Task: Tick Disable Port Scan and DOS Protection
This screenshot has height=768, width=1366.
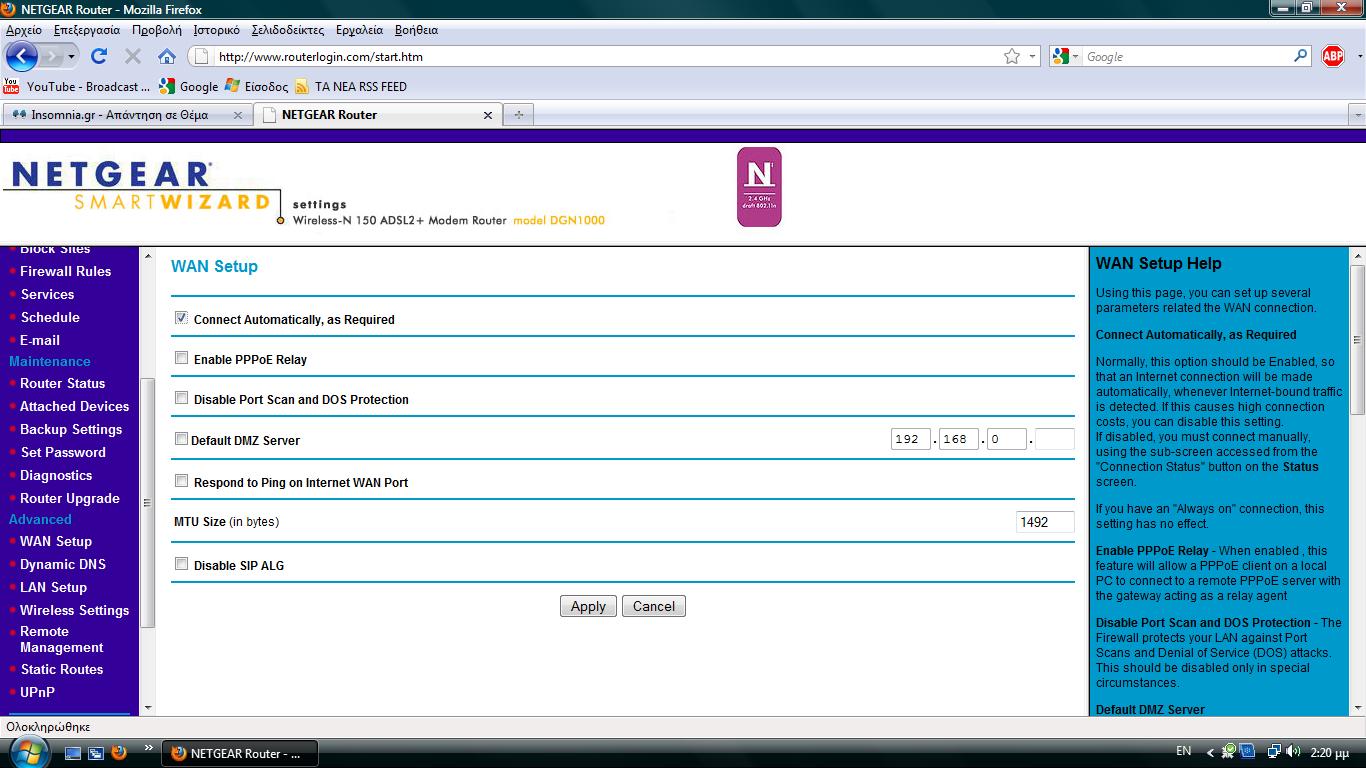Action: pos(181,397)
